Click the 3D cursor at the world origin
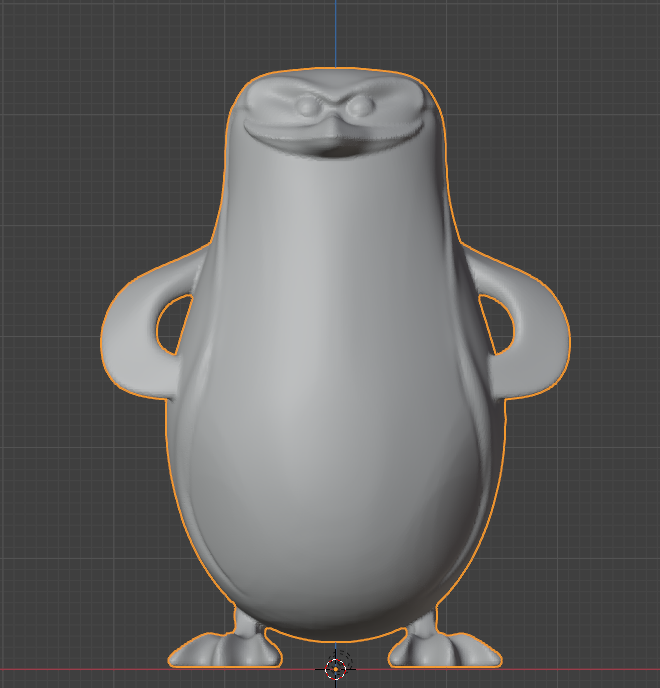The width and height of the screenshot is (660, 688). (336, 669)
